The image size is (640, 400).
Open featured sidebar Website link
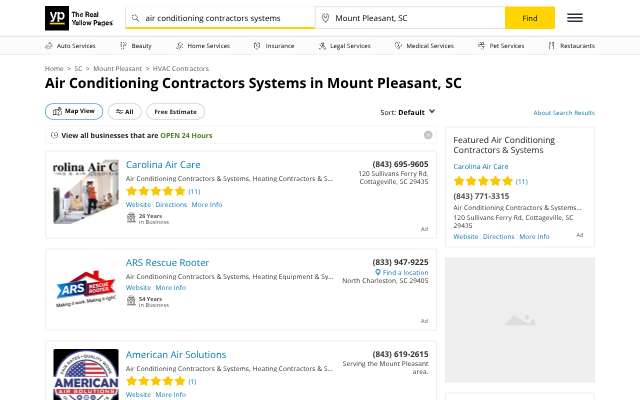coord(466,236)
